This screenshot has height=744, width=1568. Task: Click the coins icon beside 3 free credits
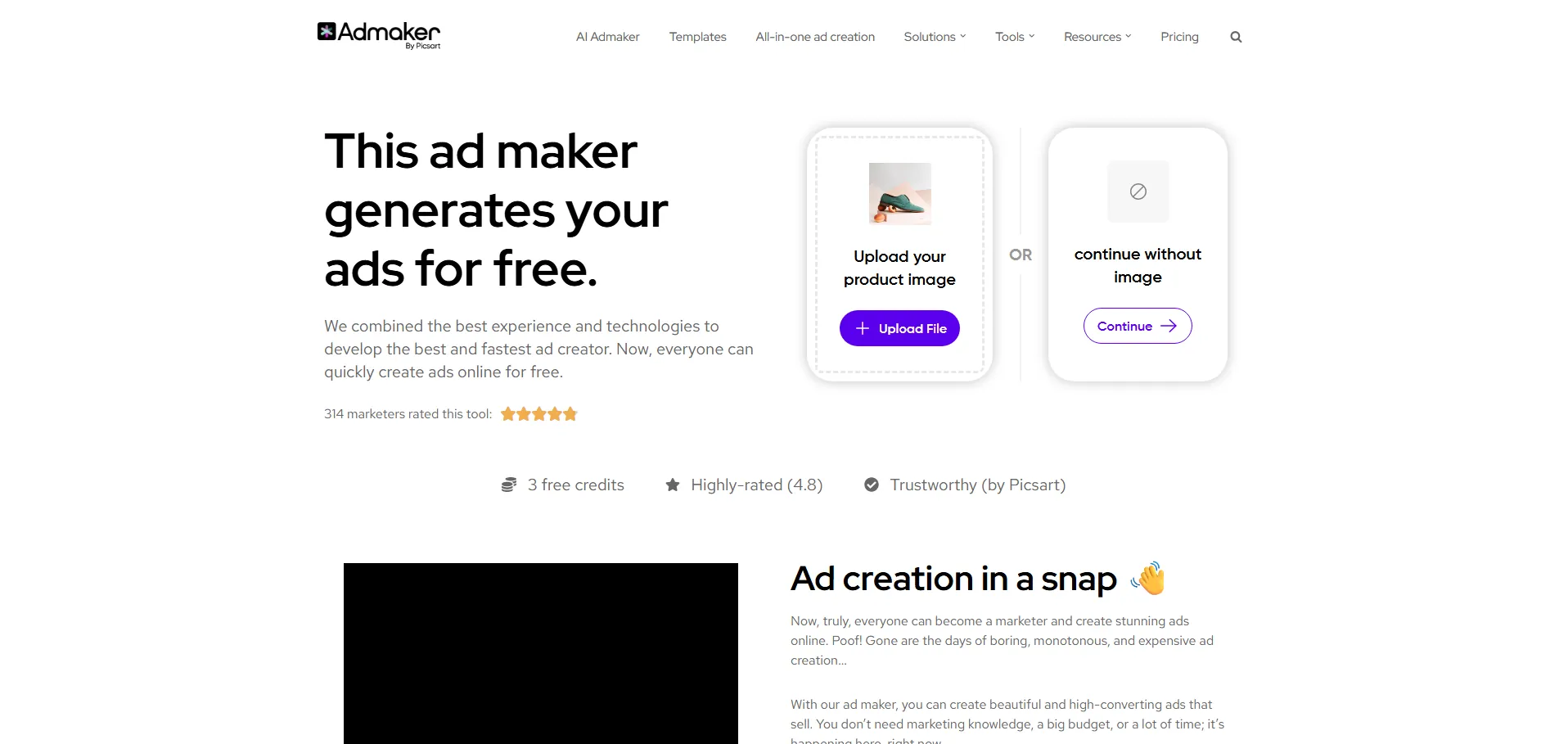[509, 485]
